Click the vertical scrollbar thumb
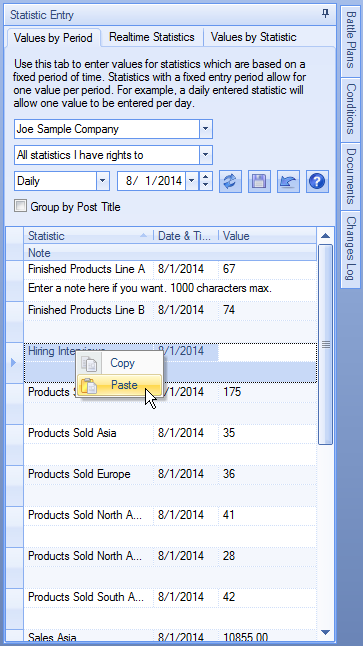 [326, 344]
